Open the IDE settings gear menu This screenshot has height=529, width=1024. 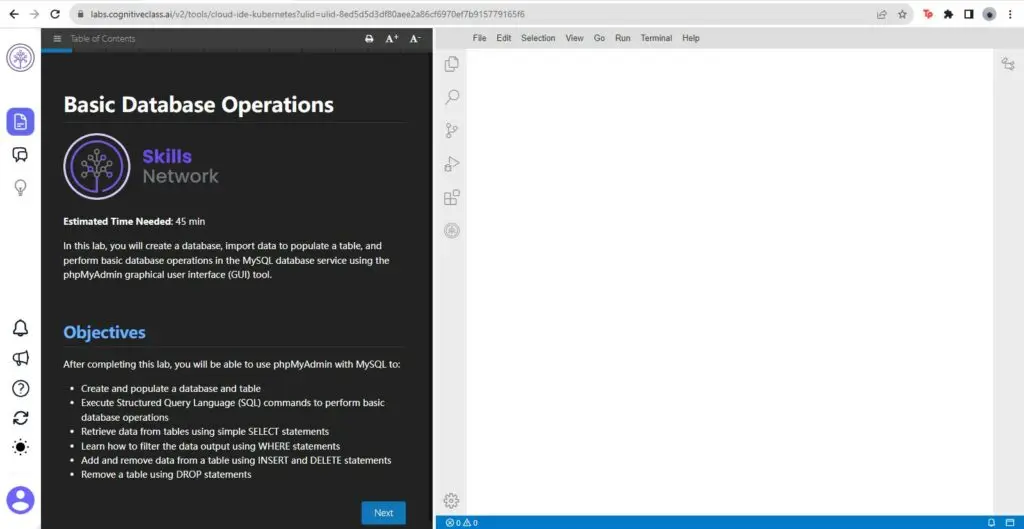pyautogui.click(x=451, y=501)
